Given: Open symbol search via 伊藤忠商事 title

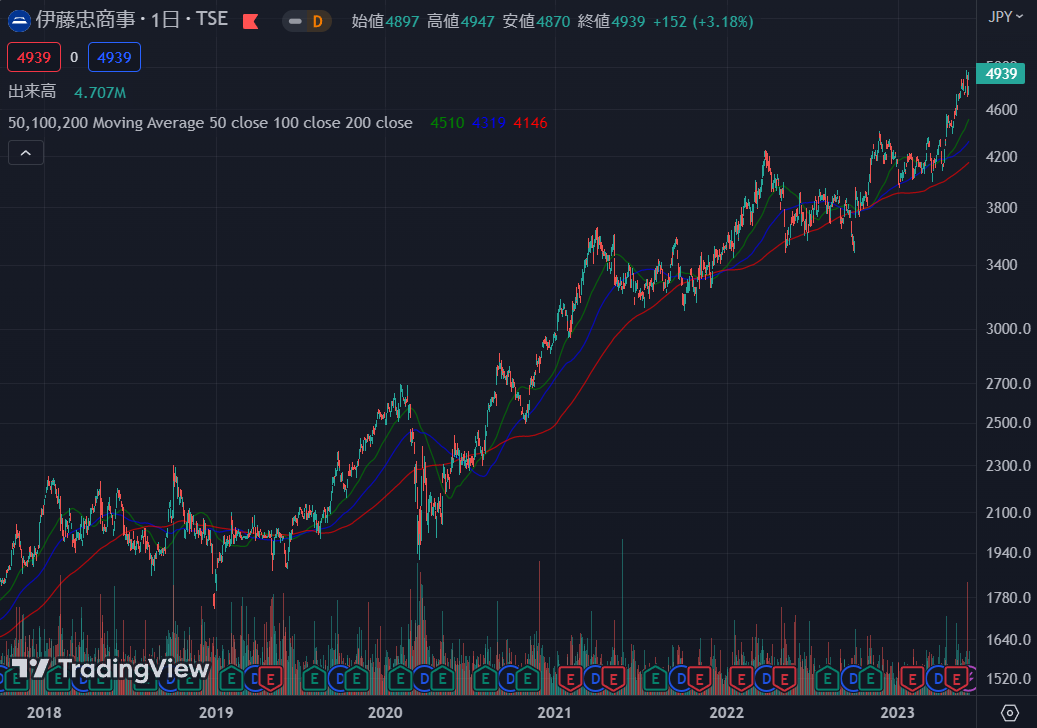Looking at the screenshot, I should (x=86, y=19).
